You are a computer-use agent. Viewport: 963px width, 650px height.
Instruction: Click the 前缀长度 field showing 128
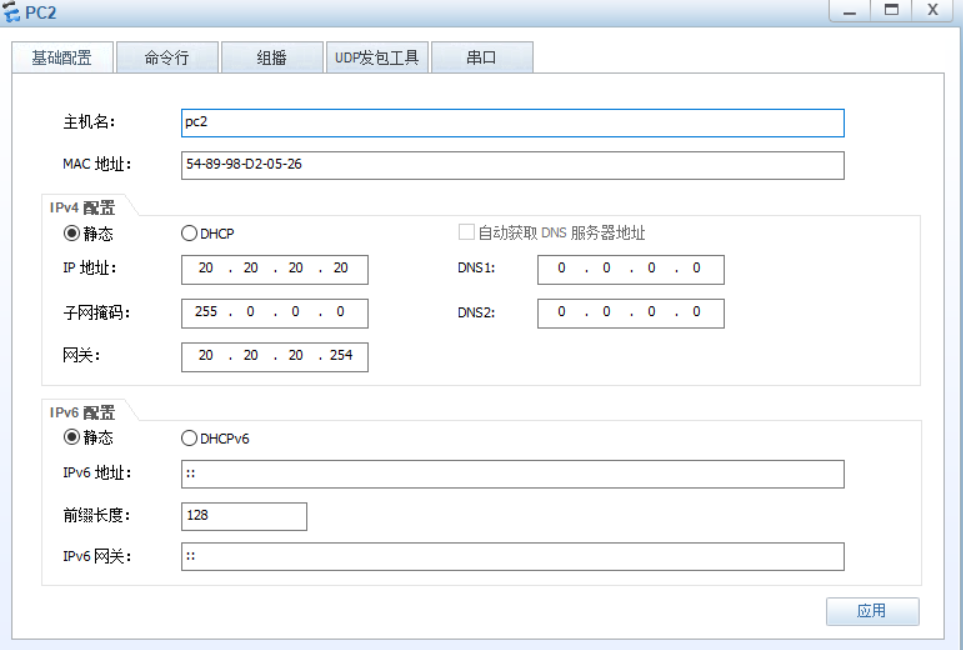[x=244, y=517]
